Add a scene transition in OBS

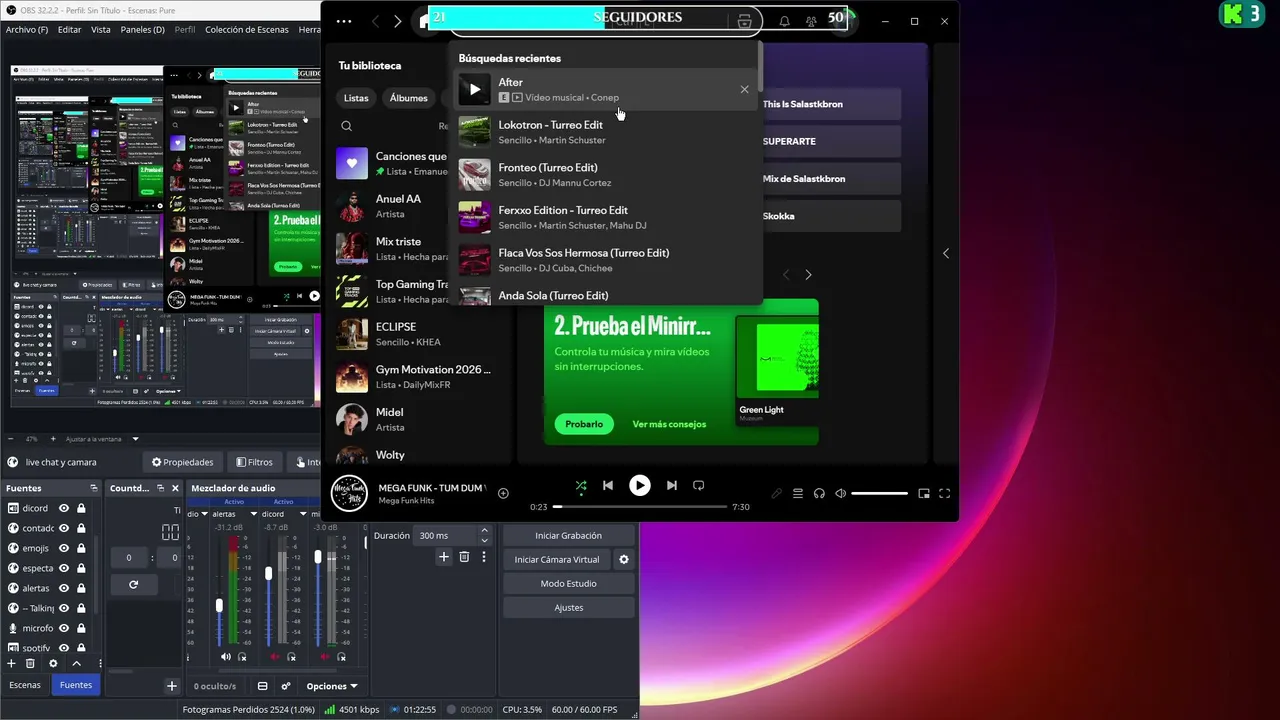click(x=444, y=557)
